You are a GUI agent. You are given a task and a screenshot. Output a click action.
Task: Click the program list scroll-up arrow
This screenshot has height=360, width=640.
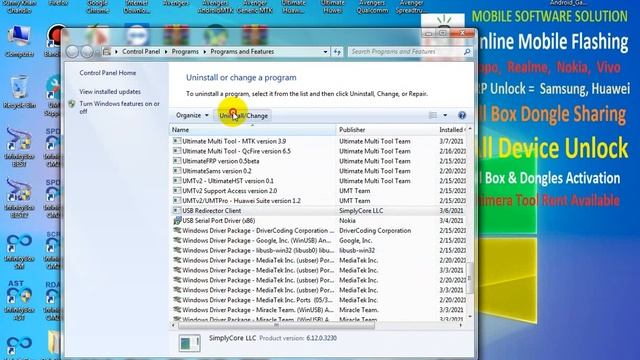pyautogui.click(x=470, y=129)
